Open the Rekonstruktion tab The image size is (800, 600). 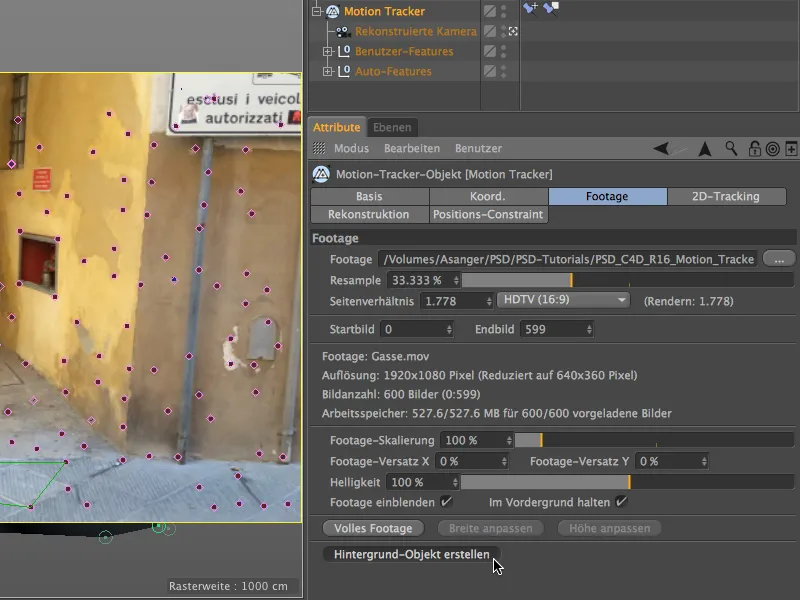369,214
